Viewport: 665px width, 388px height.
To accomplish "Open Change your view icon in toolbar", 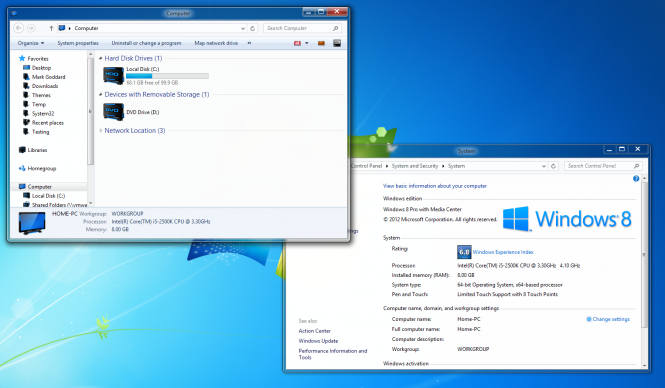I will pyautogui.click(x=297, y=43).
